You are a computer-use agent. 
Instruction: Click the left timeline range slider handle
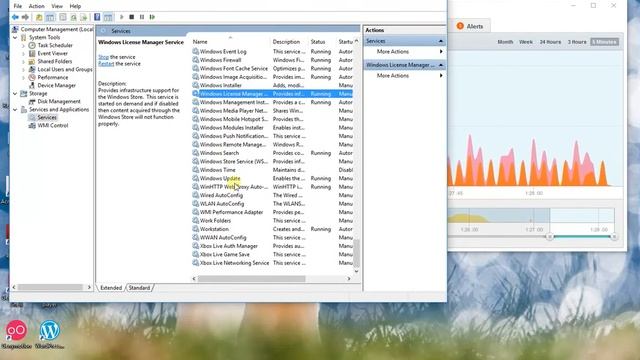click(x=549, y=236)
